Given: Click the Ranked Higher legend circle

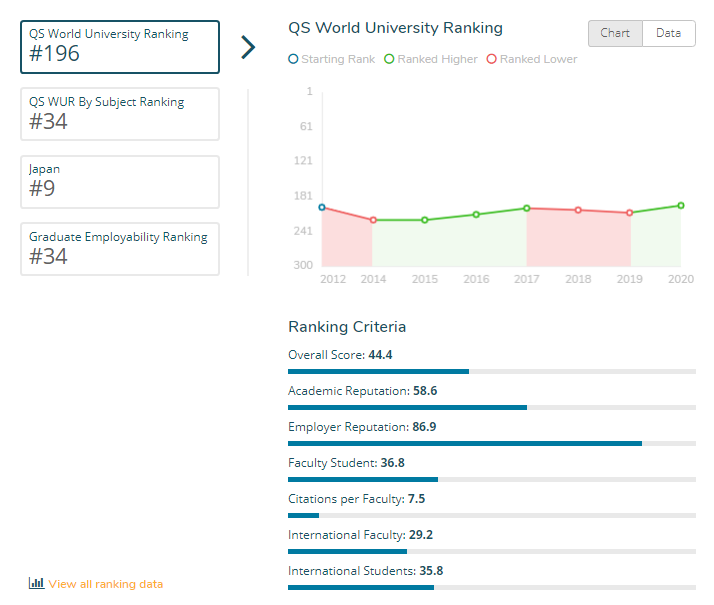Looking at the screenshot, I should click(x=389, y=59).
